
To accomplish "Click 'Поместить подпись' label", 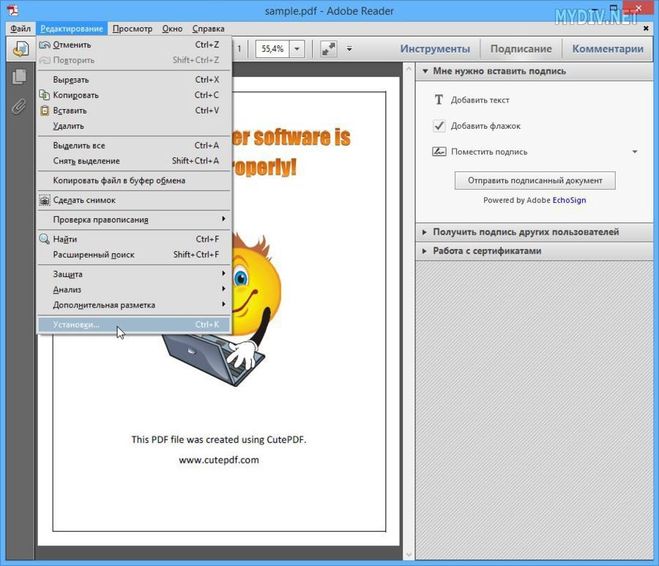I will (489, 152).
